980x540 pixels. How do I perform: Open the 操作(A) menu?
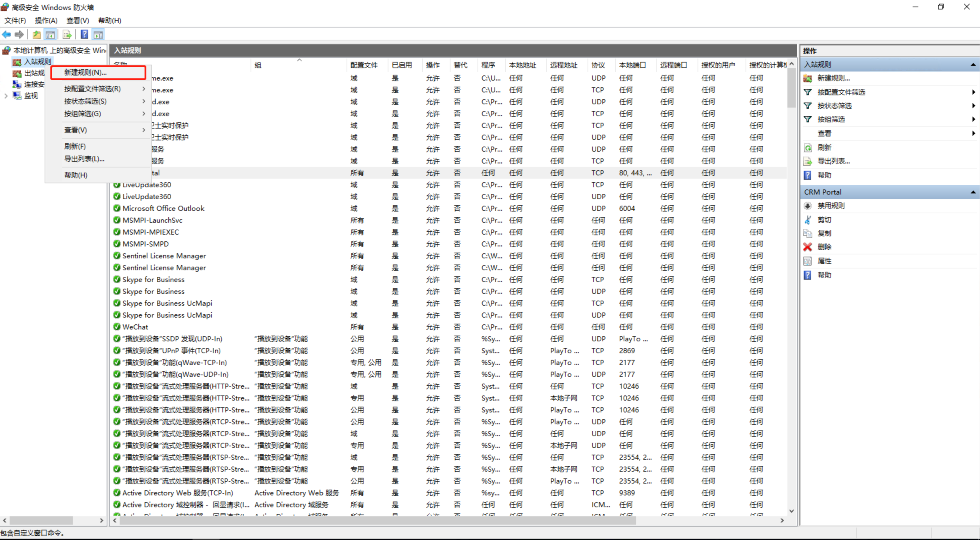coord(46,21)
